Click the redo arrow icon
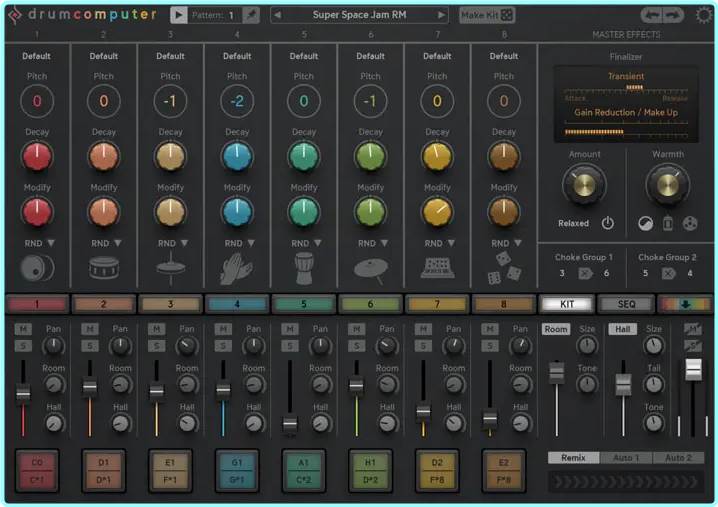718x507 pixels. (673, 16)
